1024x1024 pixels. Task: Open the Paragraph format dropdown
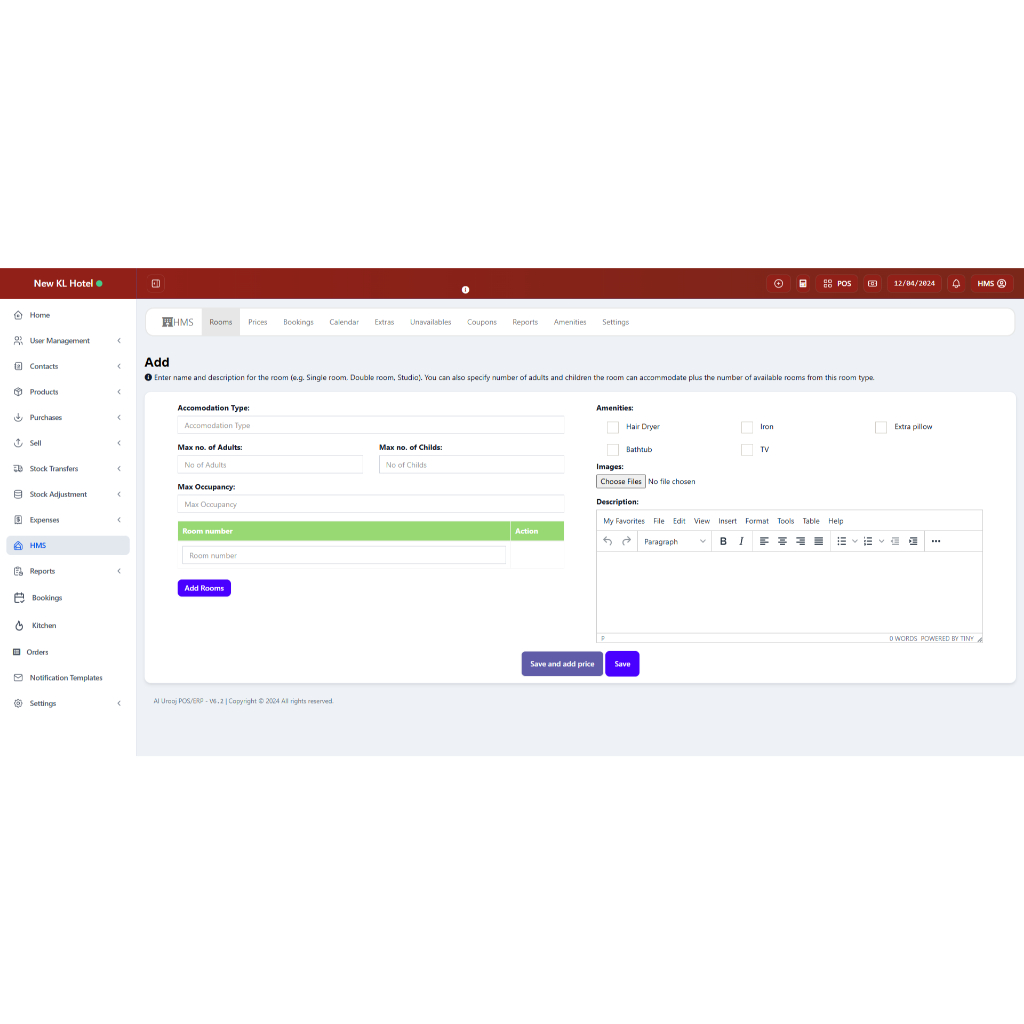click(x=675, y=541)
